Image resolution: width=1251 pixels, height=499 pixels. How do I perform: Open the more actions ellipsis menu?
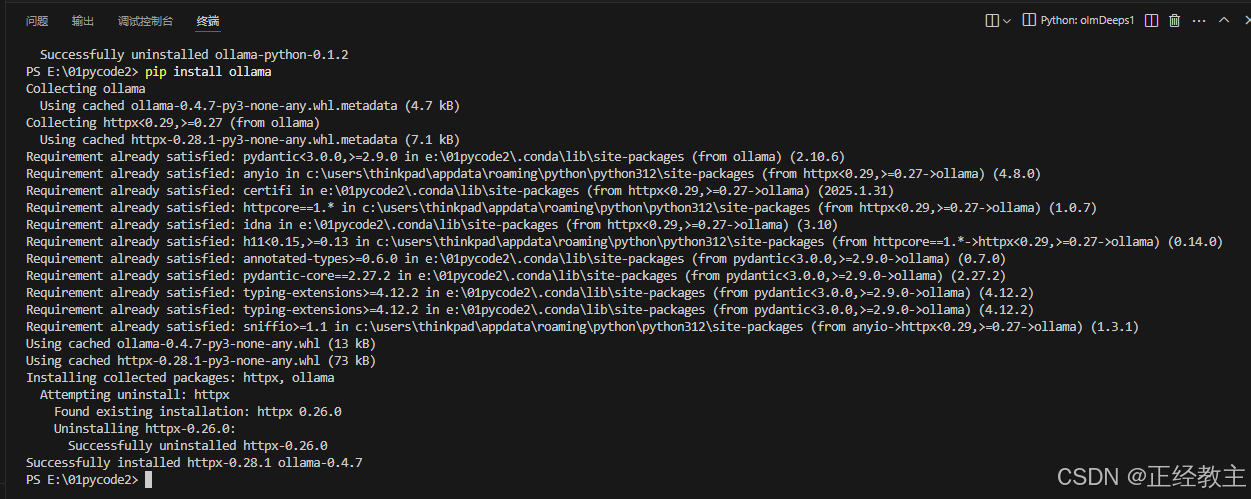(1199, 20)
